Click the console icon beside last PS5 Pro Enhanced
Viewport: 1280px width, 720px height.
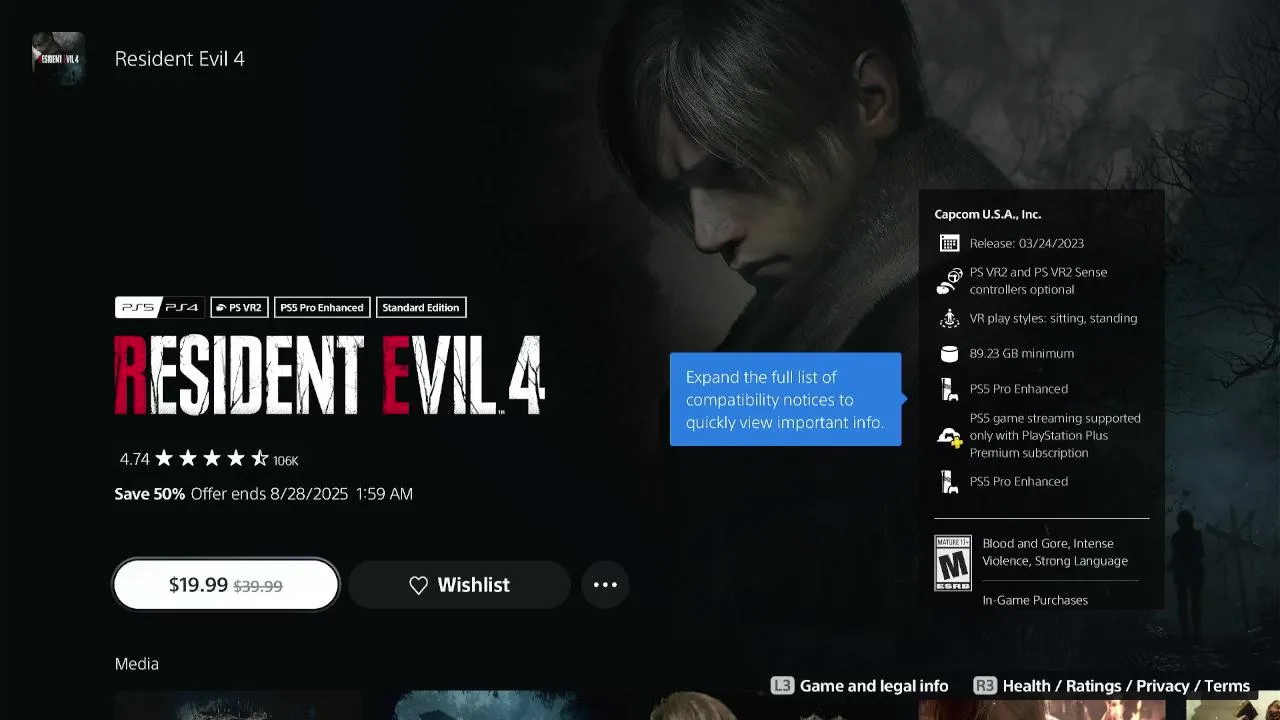[949, 482]
